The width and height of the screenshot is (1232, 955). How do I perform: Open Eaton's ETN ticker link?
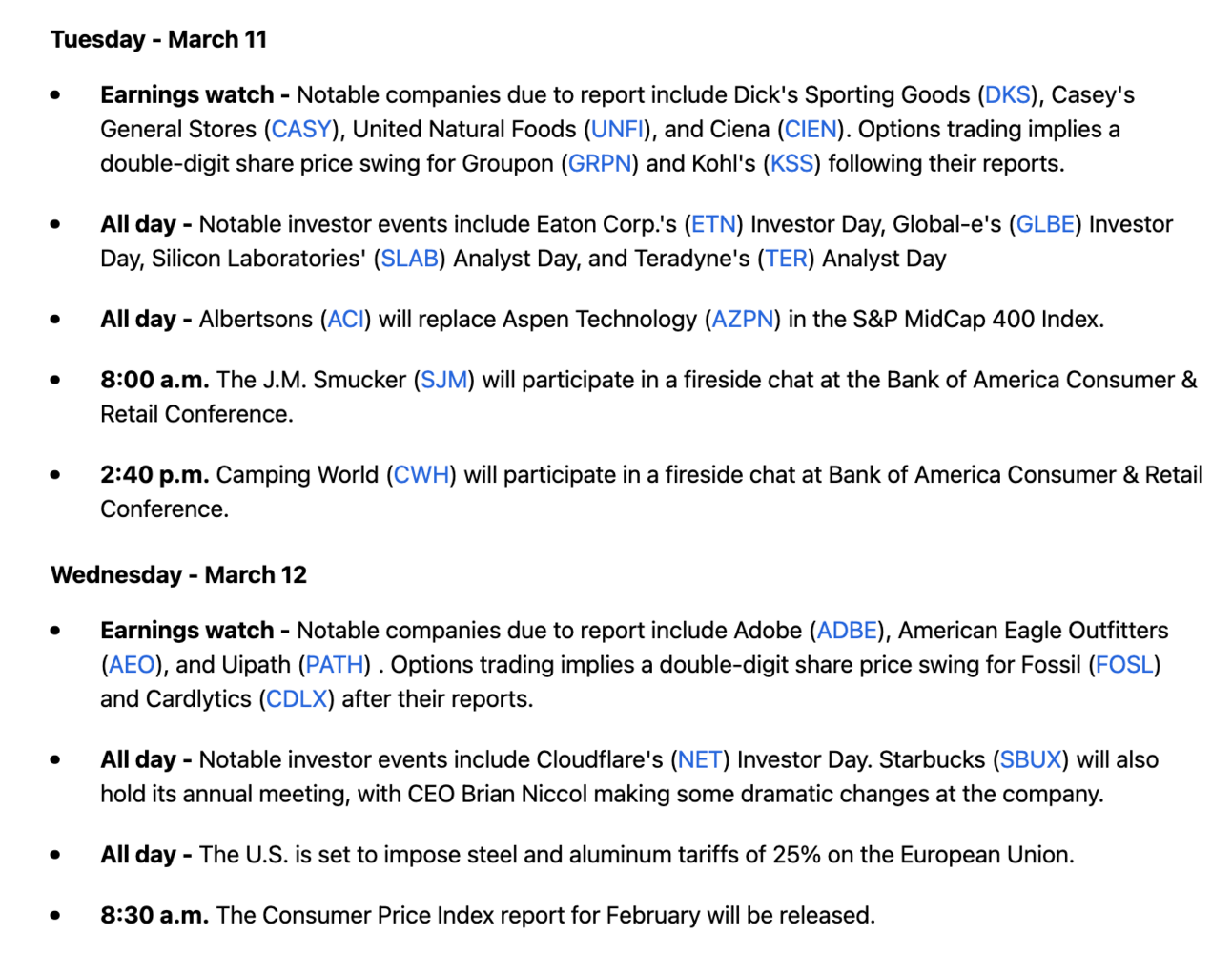coord(713,225)
